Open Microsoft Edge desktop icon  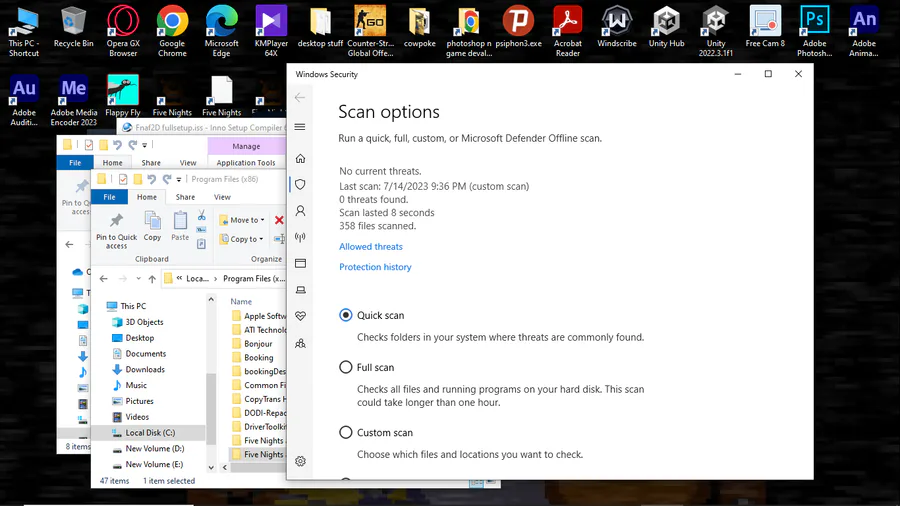coord(222,30)
